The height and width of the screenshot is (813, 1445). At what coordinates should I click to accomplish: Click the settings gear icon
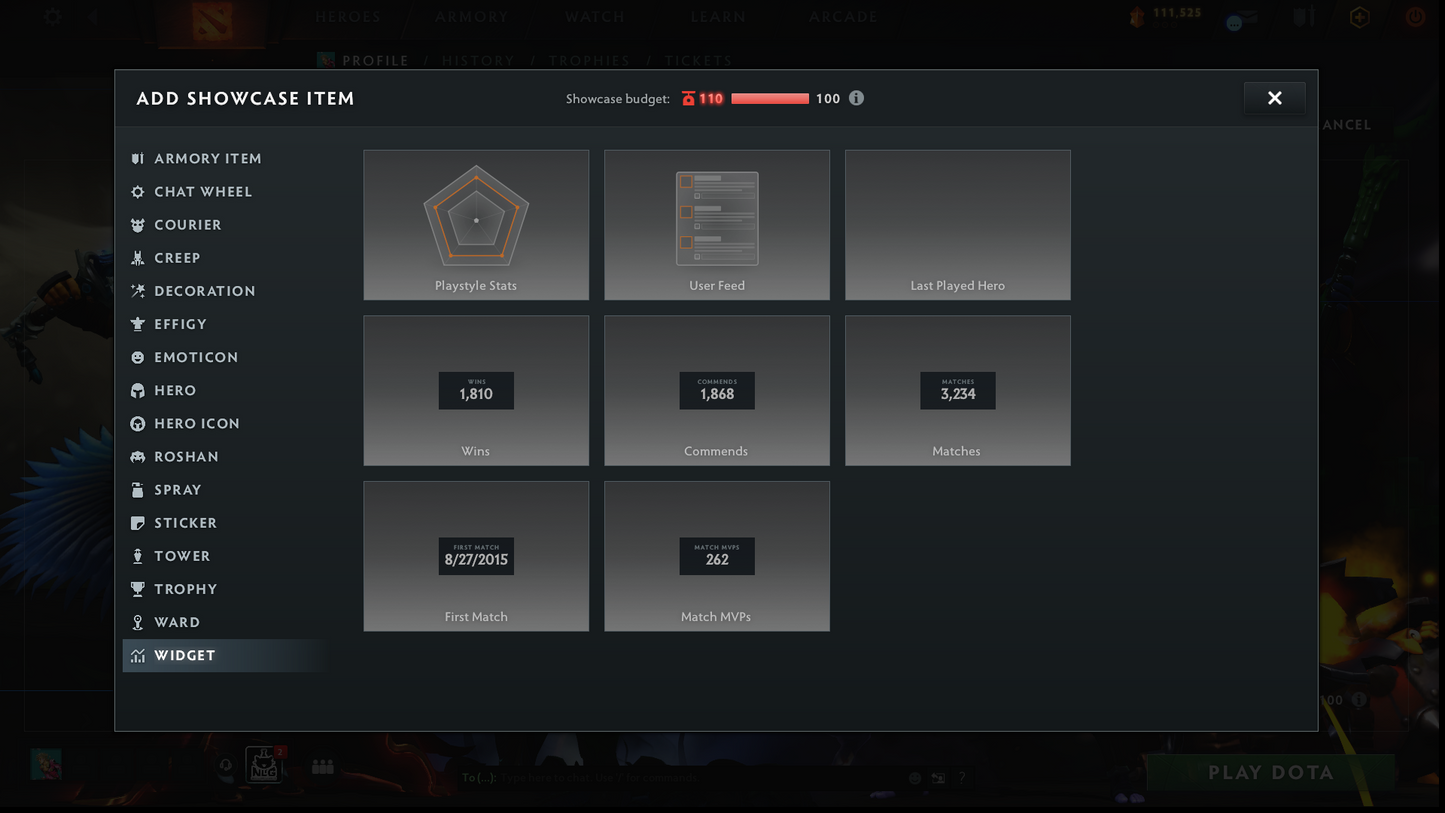52,17
